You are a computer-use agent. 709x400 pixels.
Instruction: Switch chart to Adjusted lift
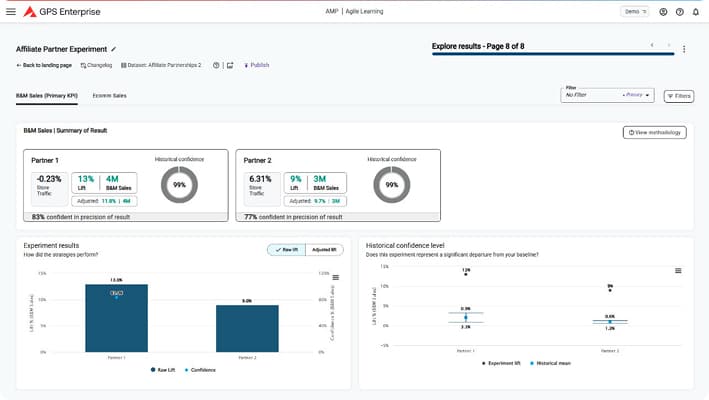[x=324, y=249]
